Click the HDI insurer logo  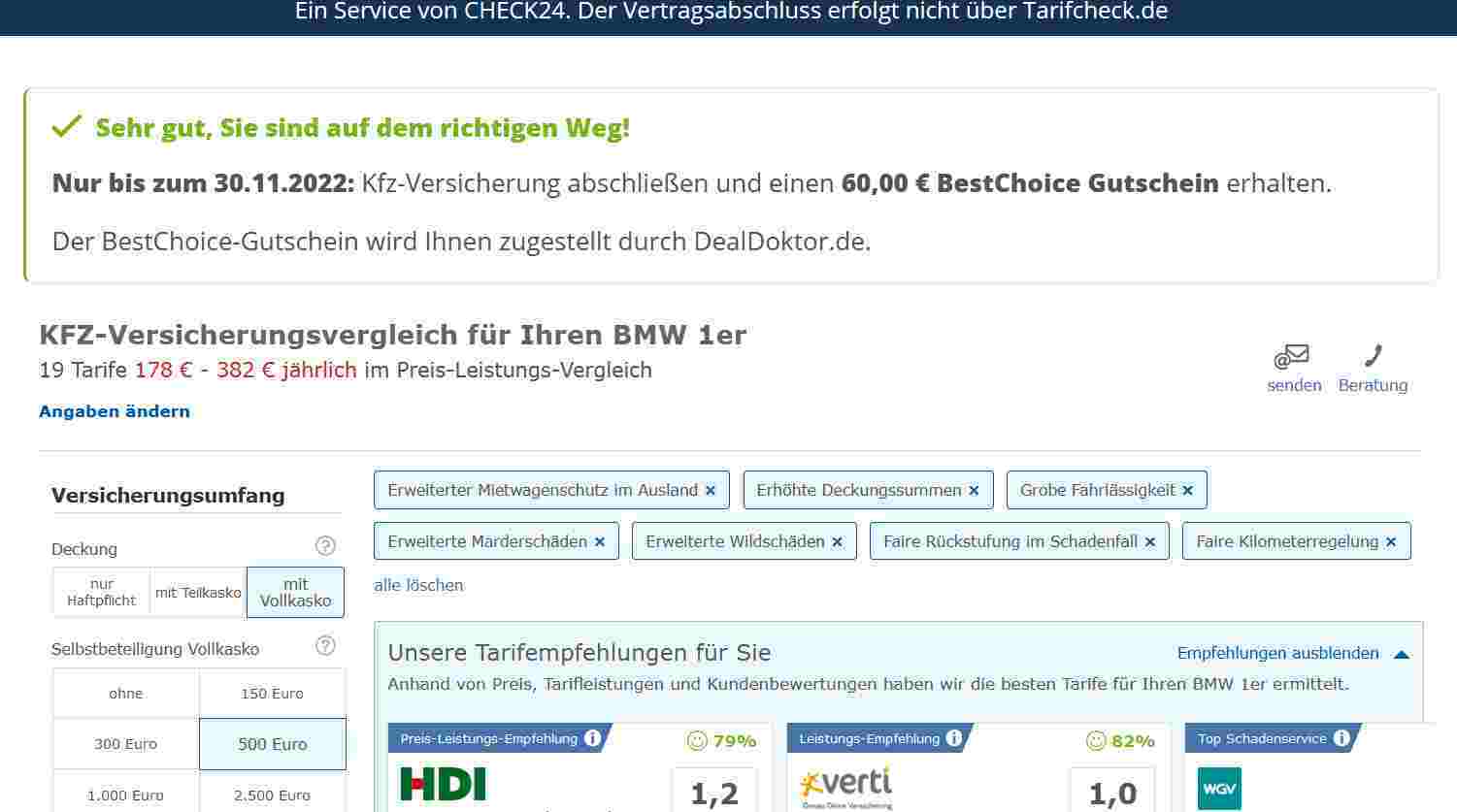443,784
